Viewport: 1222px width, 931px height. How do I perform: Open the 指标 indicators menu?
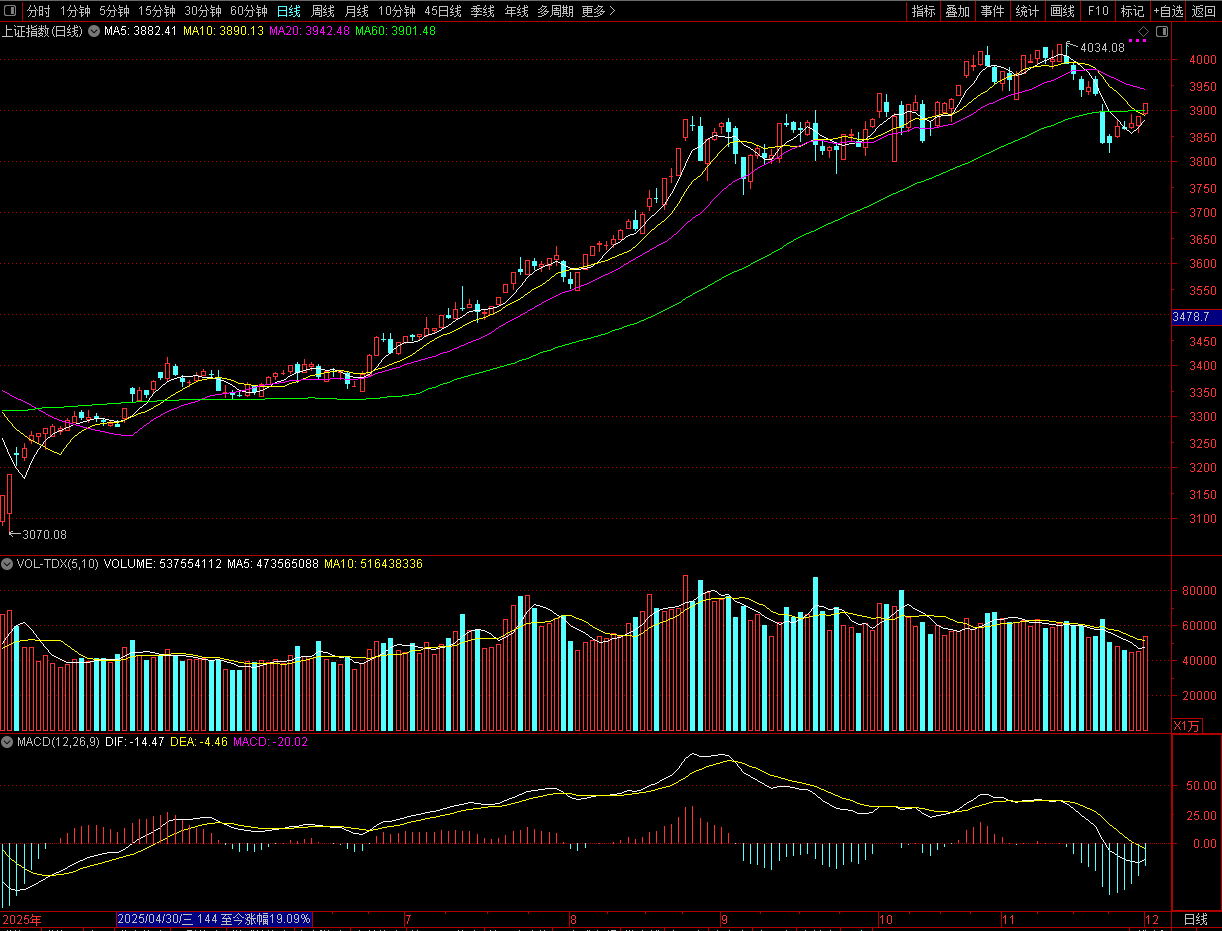coord(923,11)
